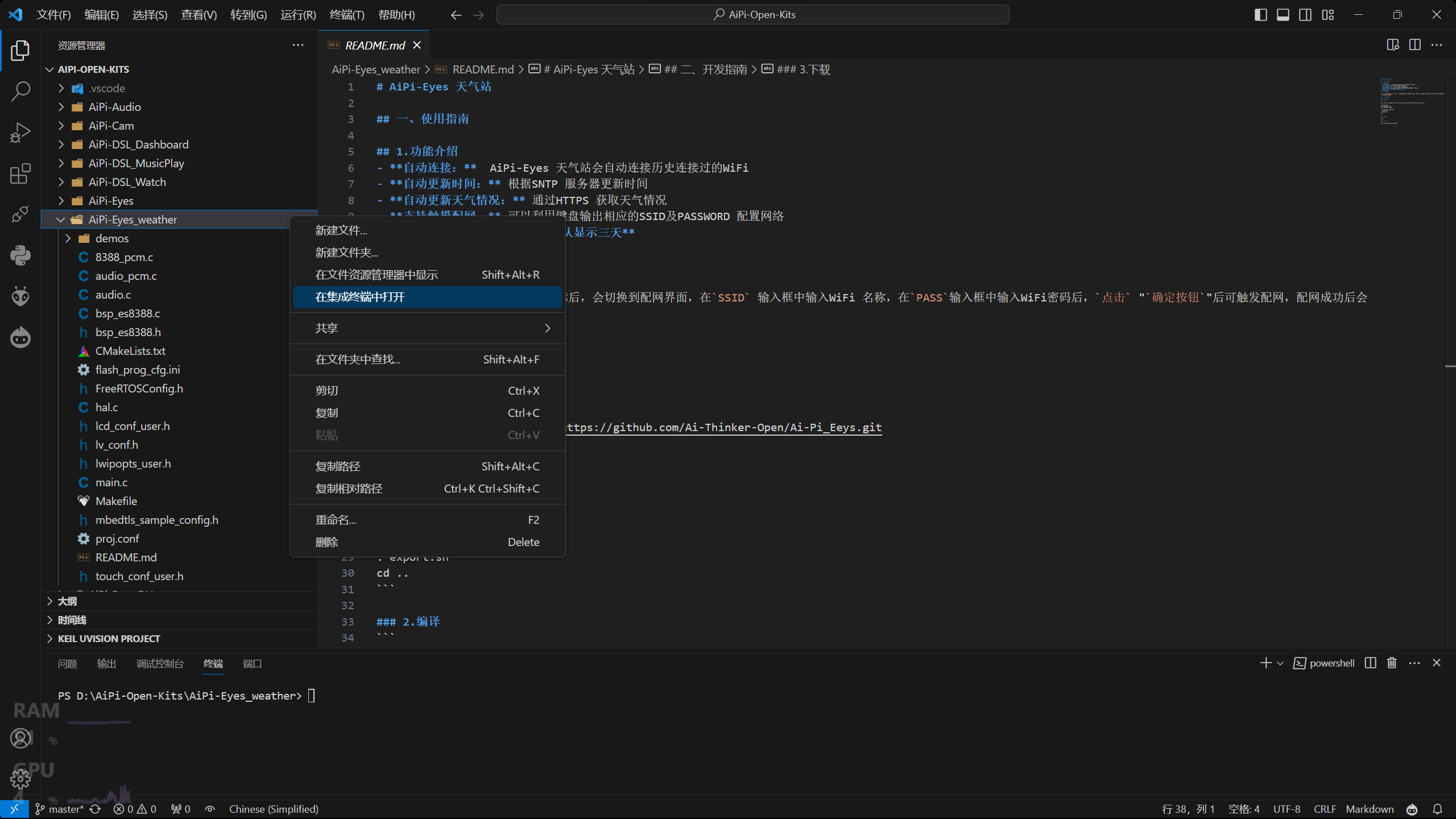Open errors and warnings count in status bar

[x=135, y=809]
